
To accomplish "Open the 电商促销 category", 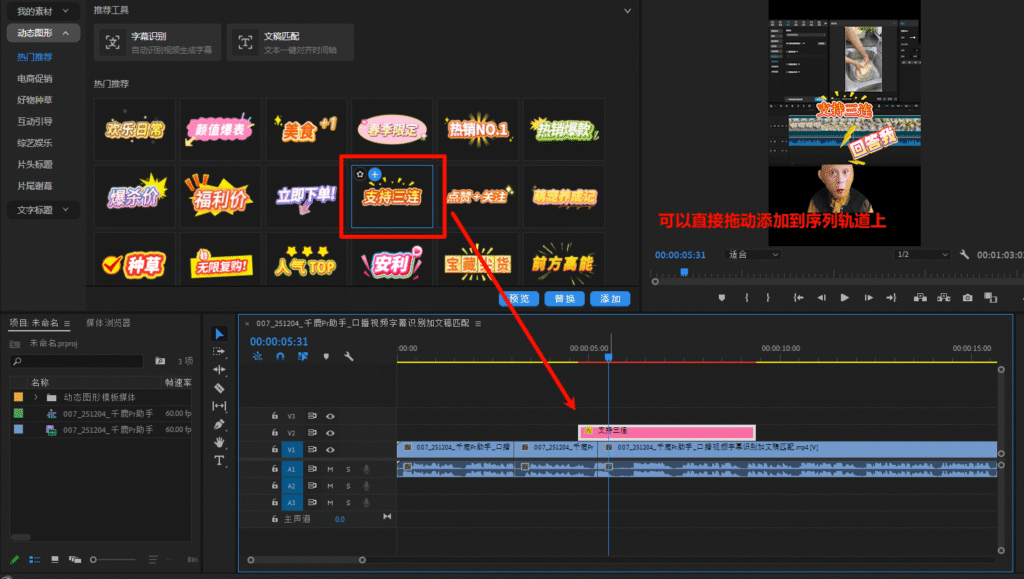I will (x=35, y=78).
